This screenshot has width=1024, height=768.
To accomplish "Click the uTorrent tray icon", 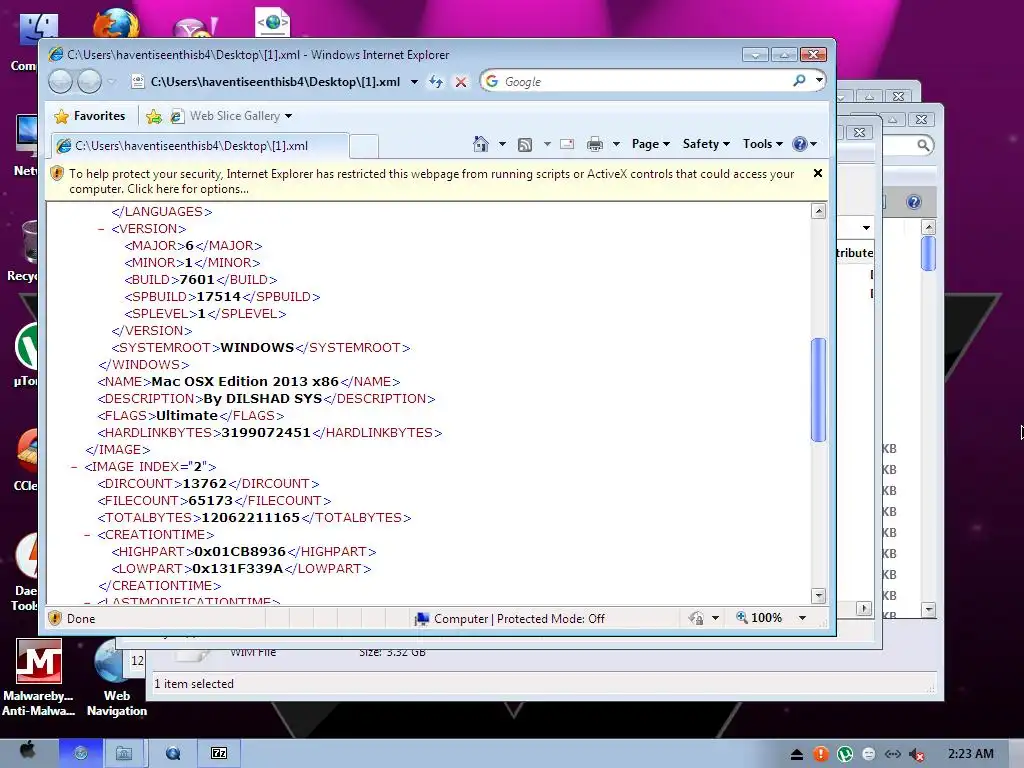I will click(845, 754).
